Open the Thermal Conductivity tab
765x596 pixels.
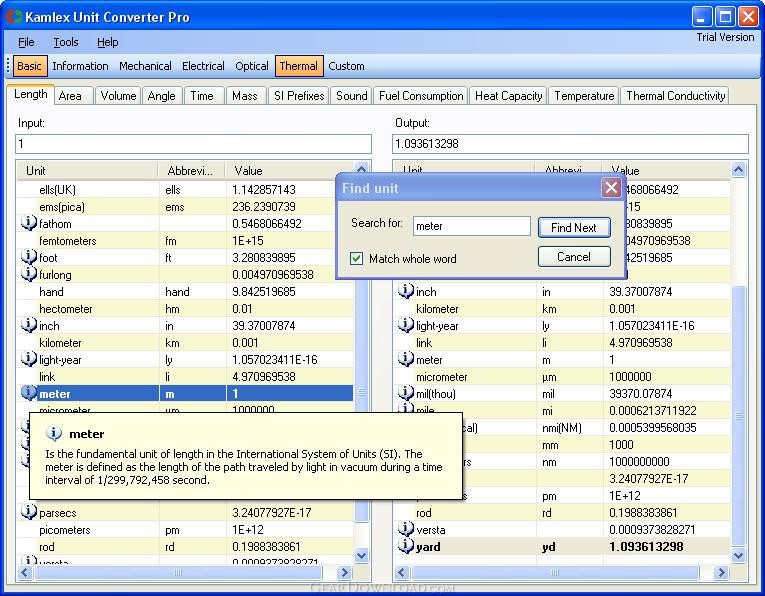pos(676,96)
